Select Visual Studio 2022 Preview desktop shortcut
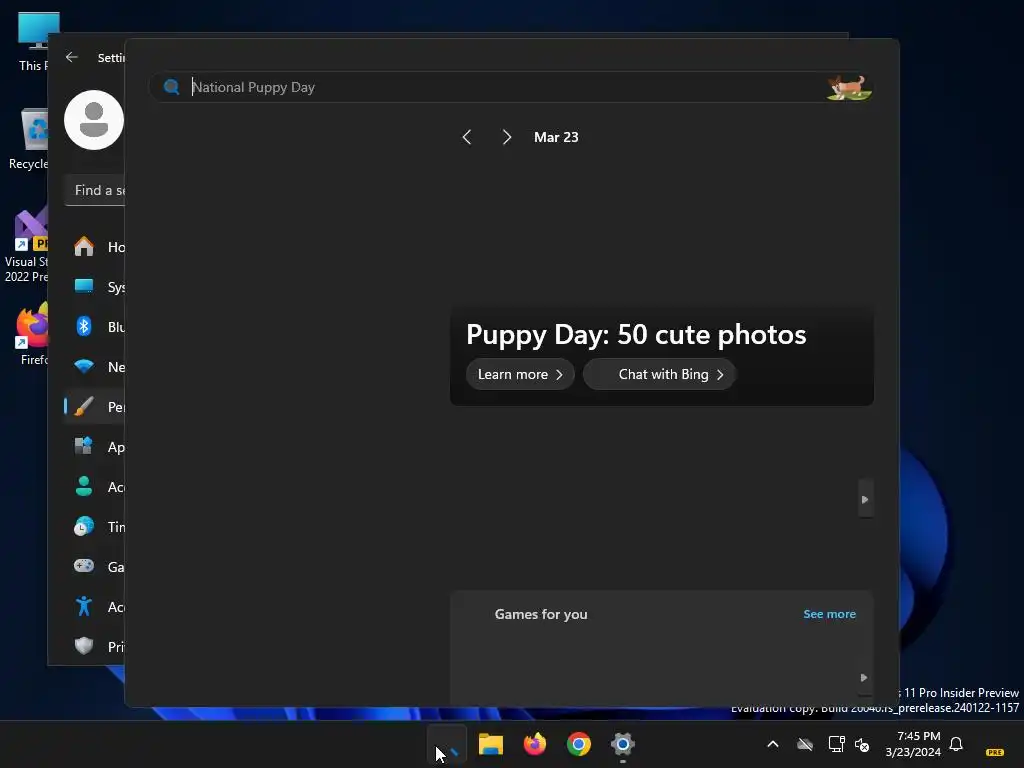Screen dimensions: 1024x768 click(26, 245)
